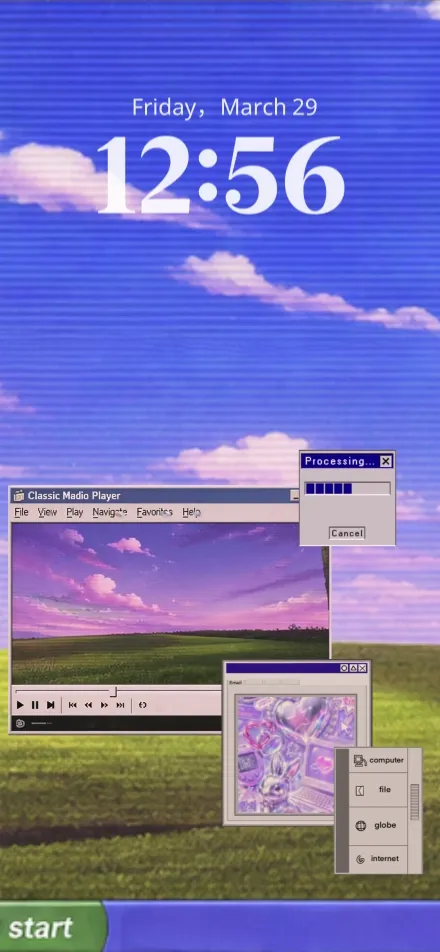
Task: Open the View menu
Action: click(47, 512)
